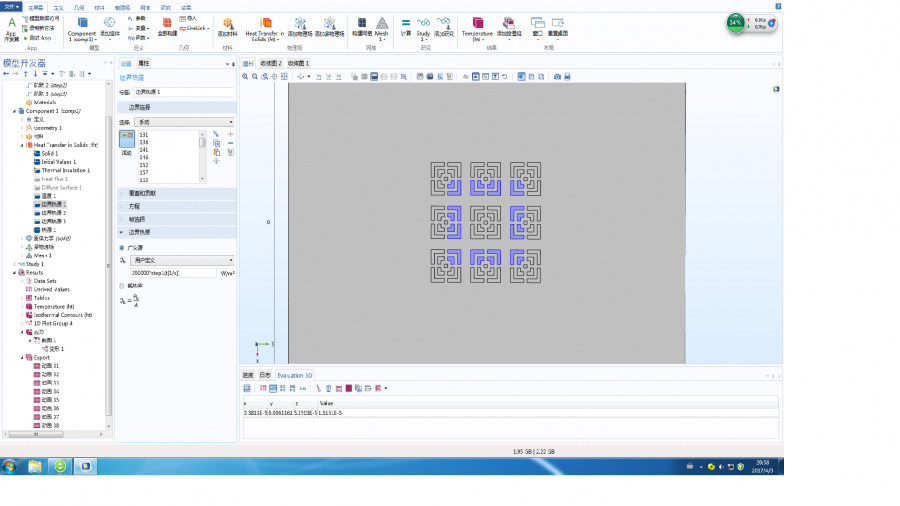Click the zoom in icon in graphics toolbar
Image resolution: width=900 pixels, height=506 pixels.
coord(243,76)
